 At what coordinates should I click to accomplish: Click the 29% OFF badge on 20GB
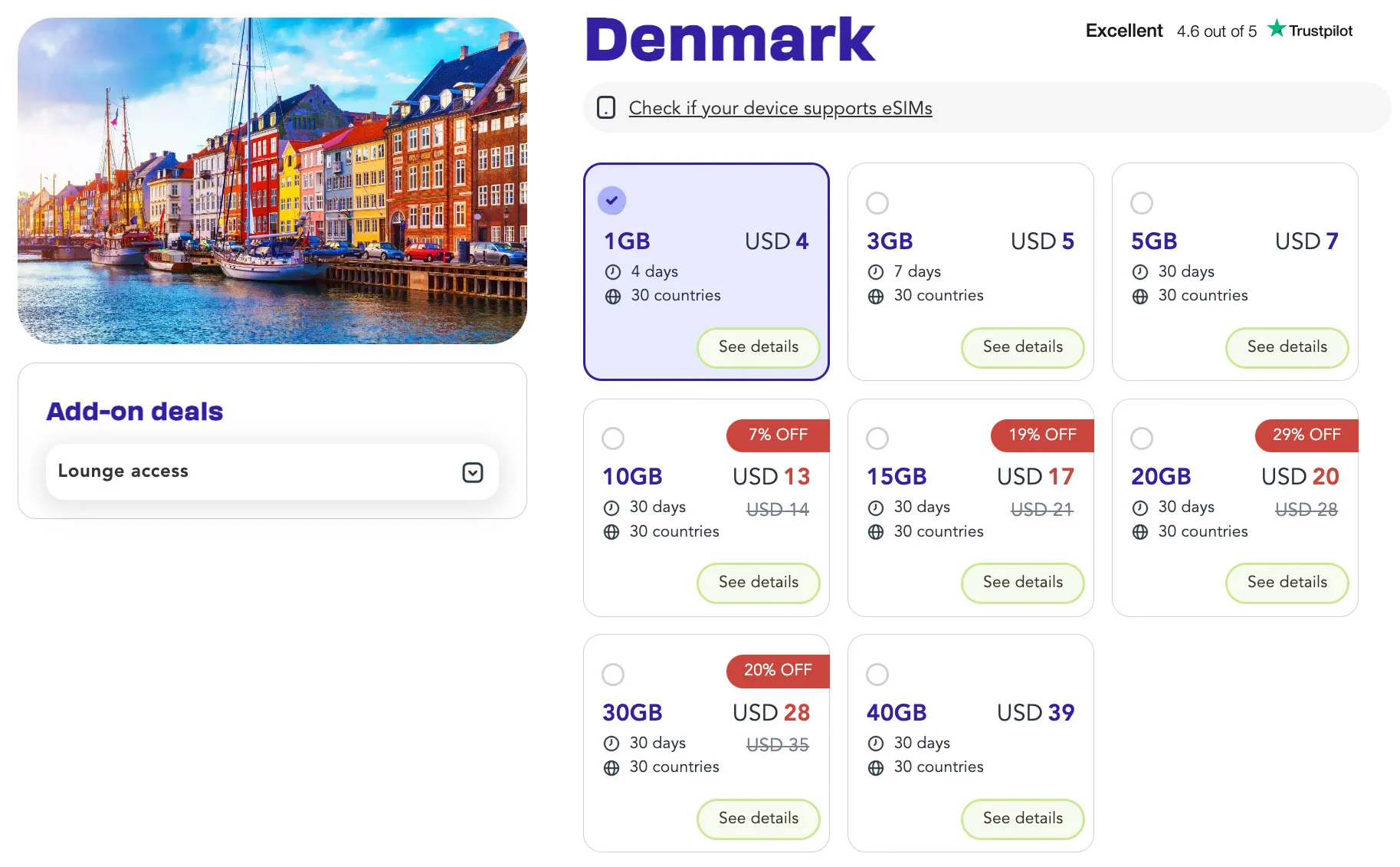click(1307, 435)
